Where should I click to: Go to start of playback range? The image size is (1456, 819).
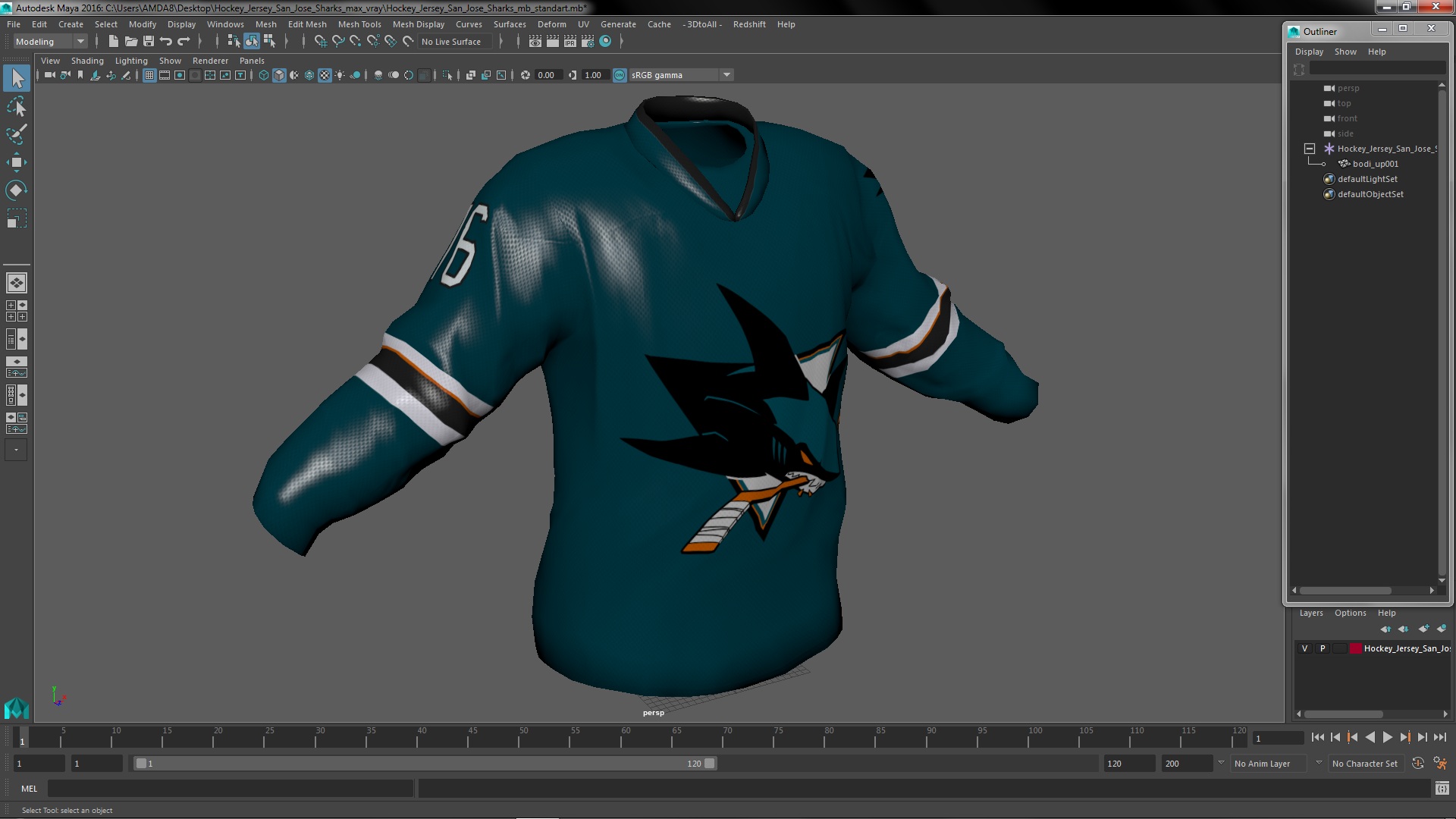coord(1317,737)
